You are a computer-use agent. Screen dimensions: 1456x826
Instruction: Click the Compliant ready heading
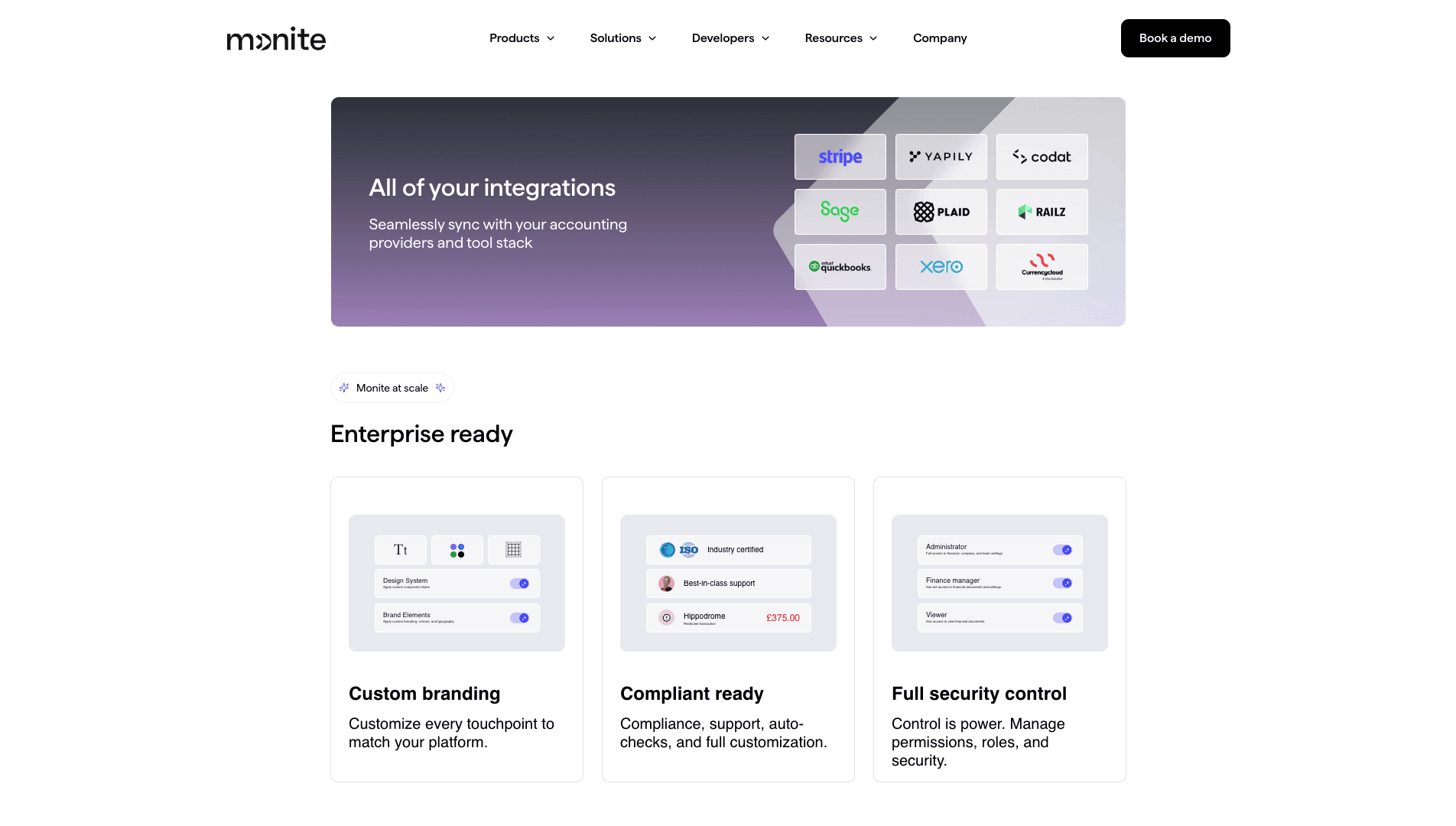[692, 694]
